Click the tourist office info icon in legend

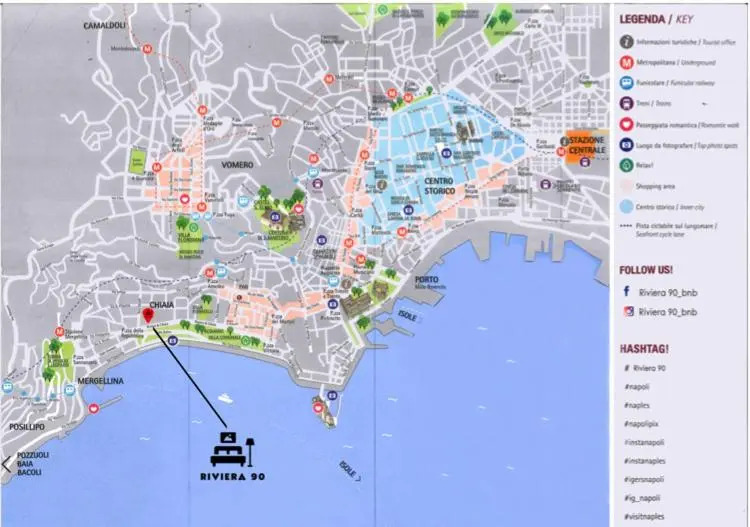[x=626, y=42]
